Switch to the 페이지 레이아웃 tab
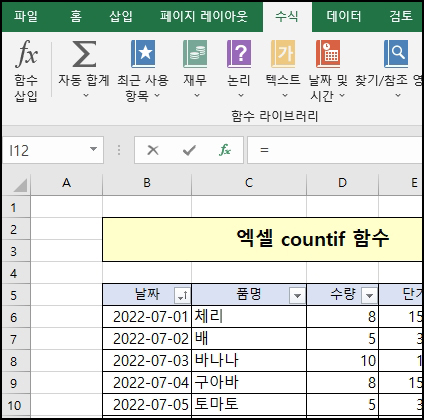 [x=204, y=16]
